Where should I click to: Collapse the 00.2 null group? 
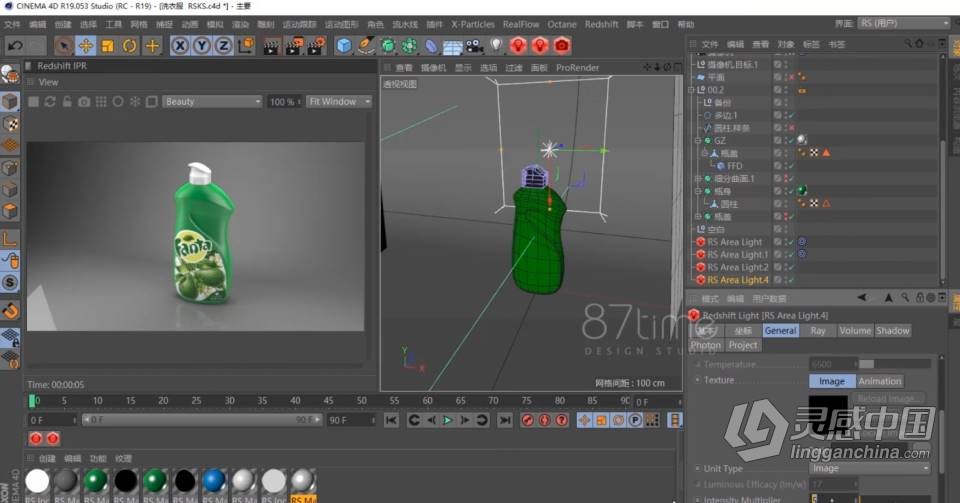691,90
